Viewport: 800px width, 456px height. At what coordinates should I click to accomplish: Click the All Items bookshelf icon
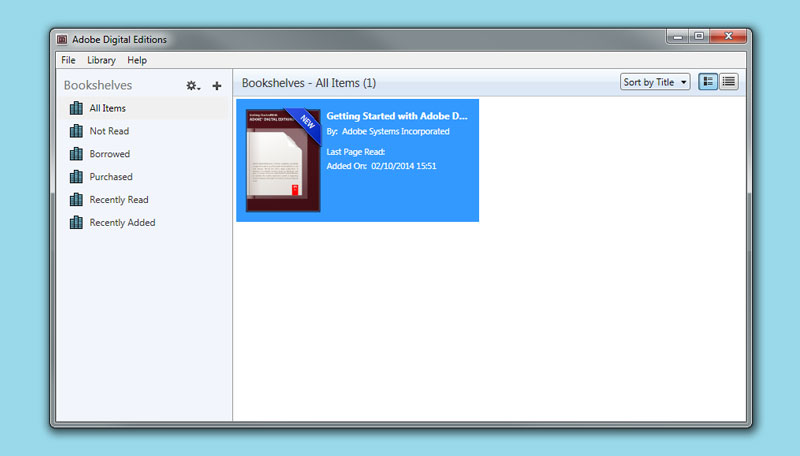(x=76, y=108)
